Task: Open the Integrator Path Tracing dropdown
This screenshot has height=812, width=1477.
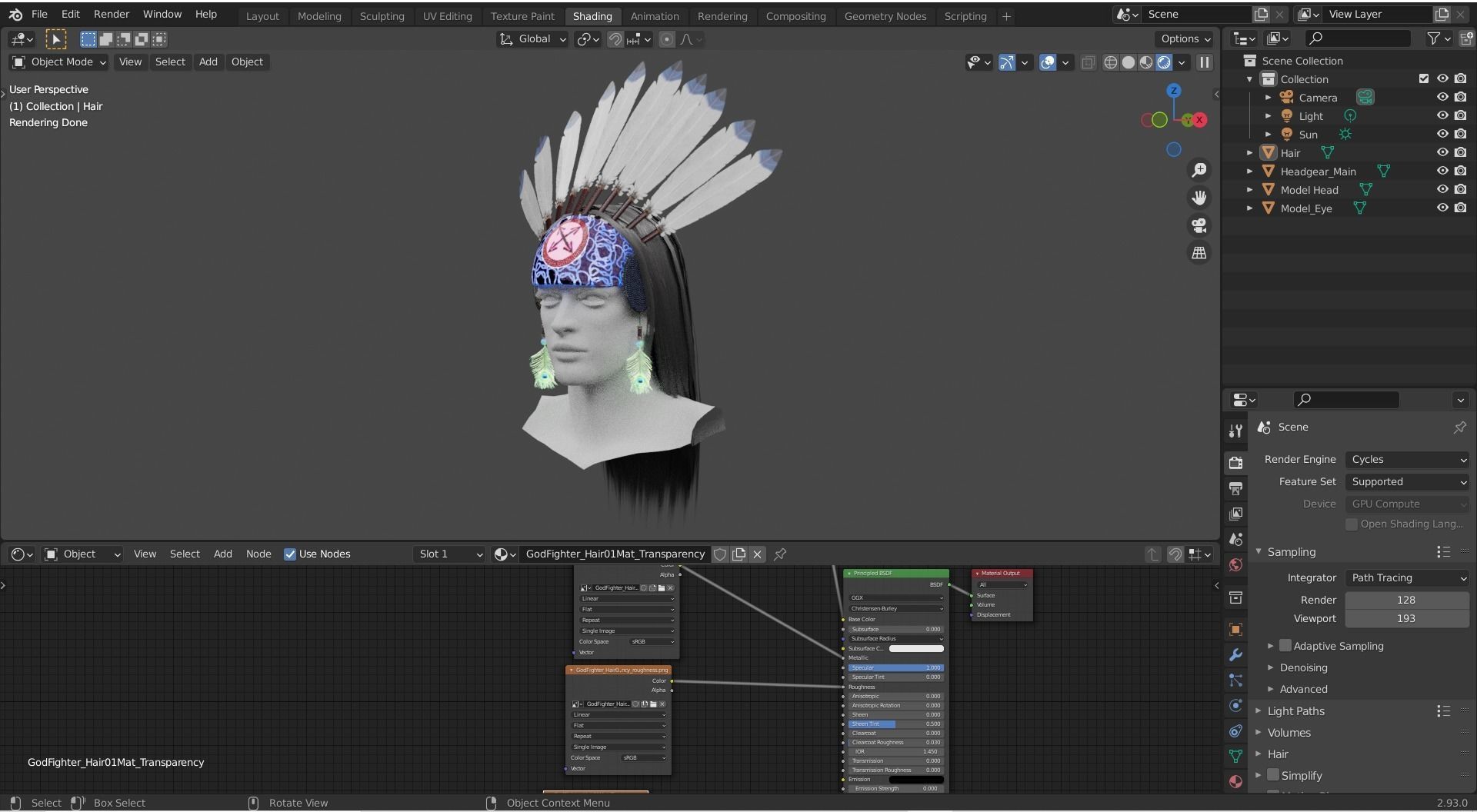Action: tap(1407, 578)
